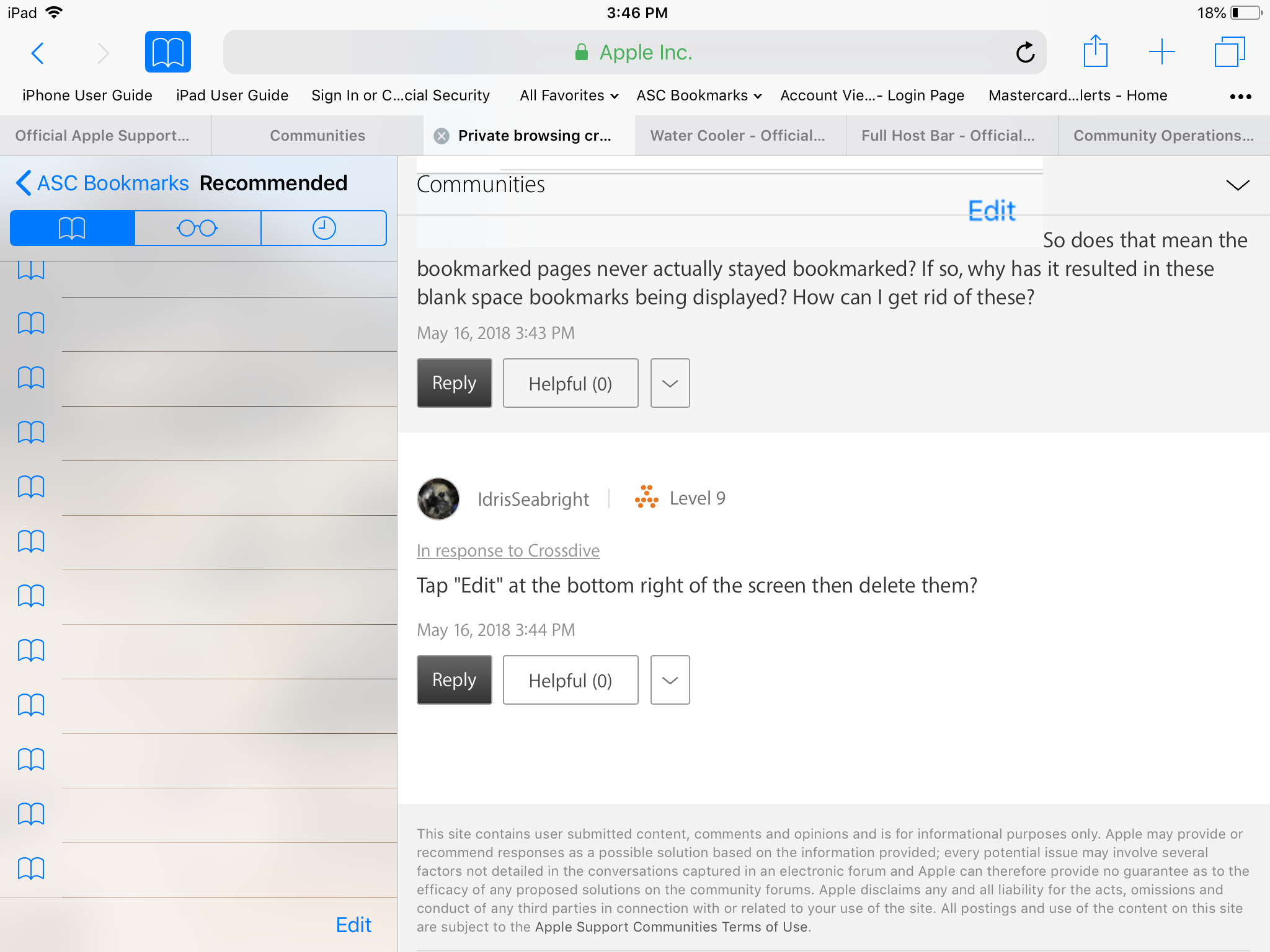Expand the ASC Bookmarks favorites dropdown

(x=699, y=95)
